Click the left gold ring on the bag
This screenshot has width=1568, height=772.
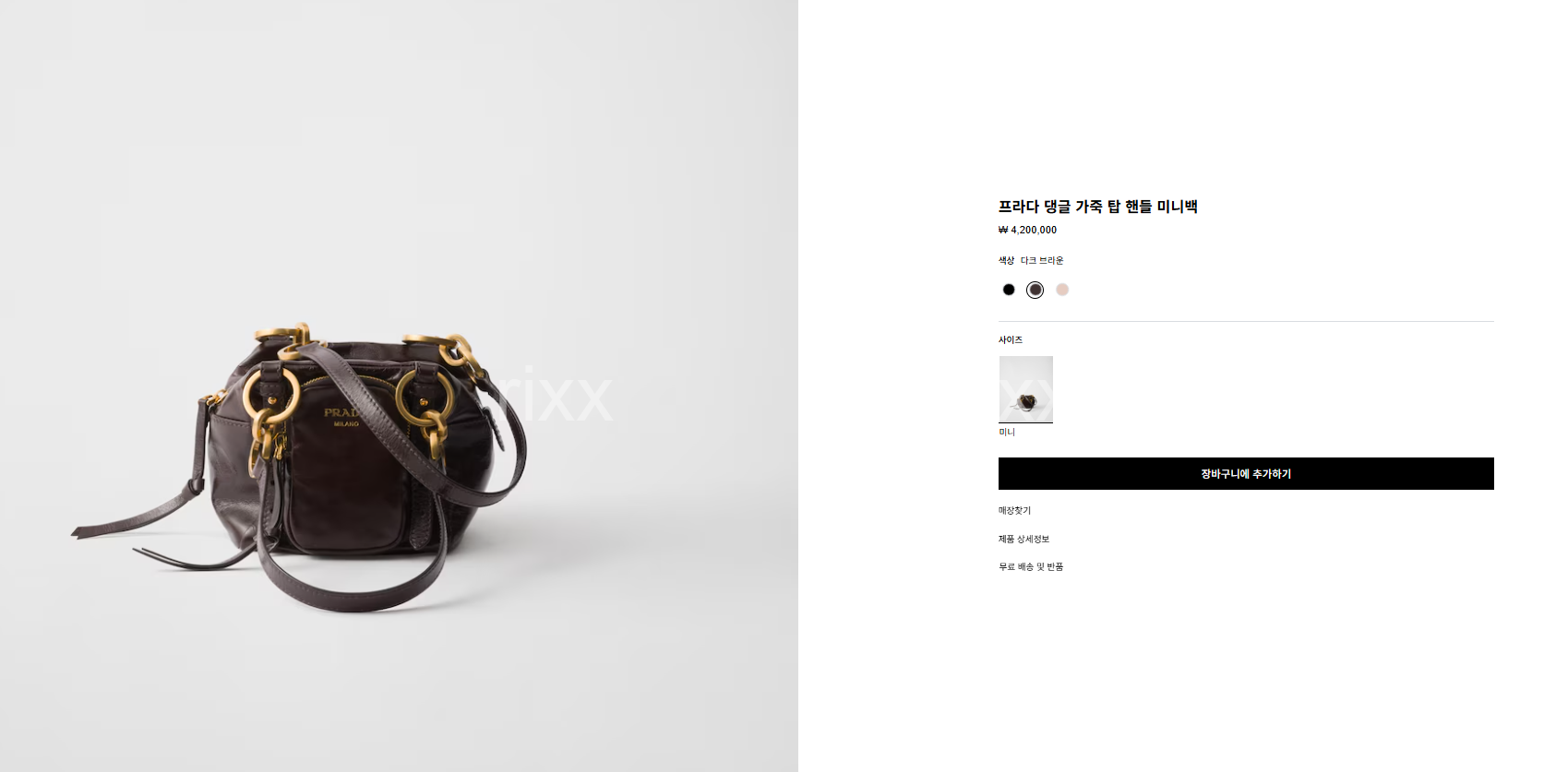pos(271,395)
